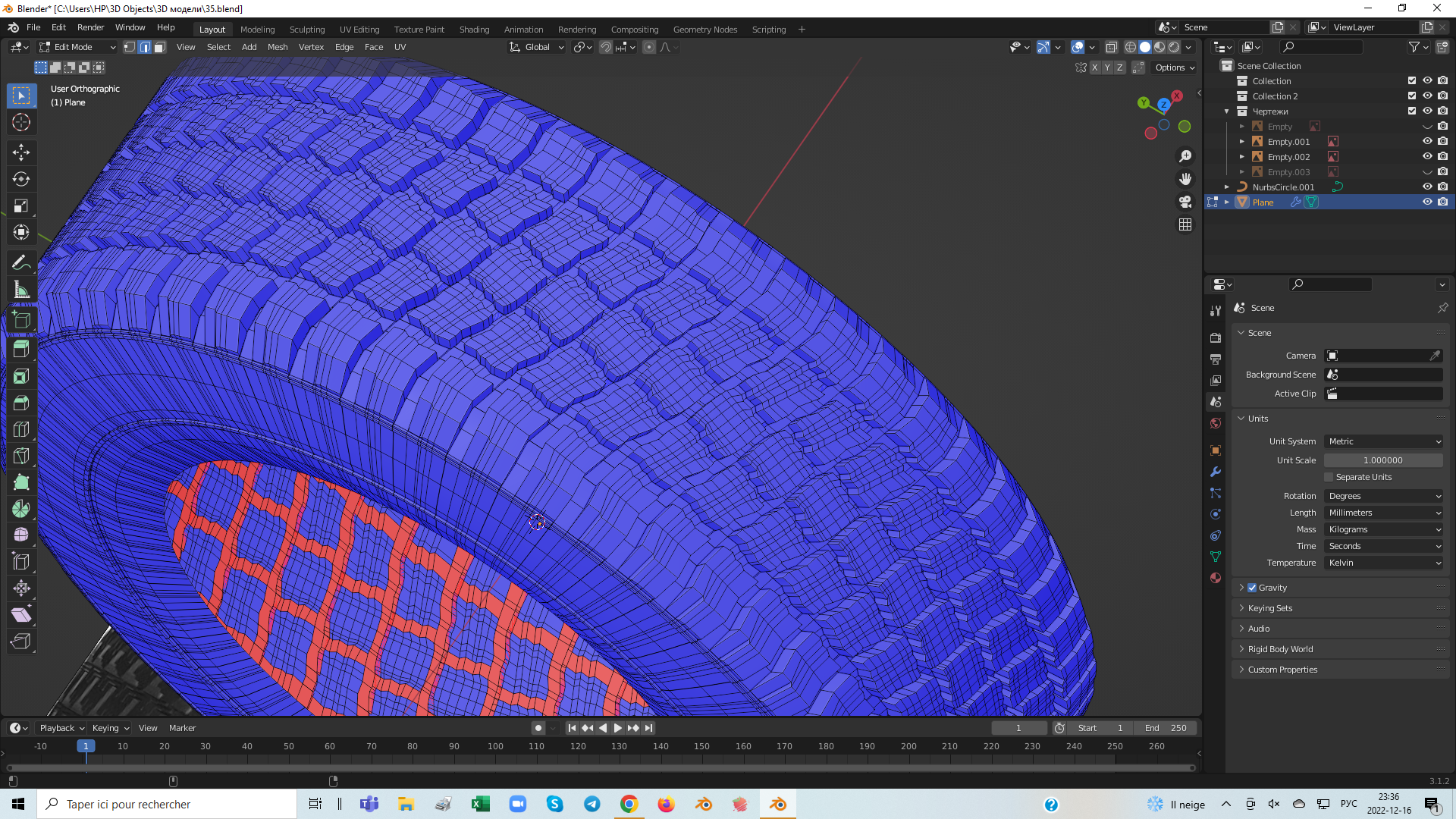Click the viewport Options button
Screen dimensions: 1456x819
click(x=1174, y=67)
